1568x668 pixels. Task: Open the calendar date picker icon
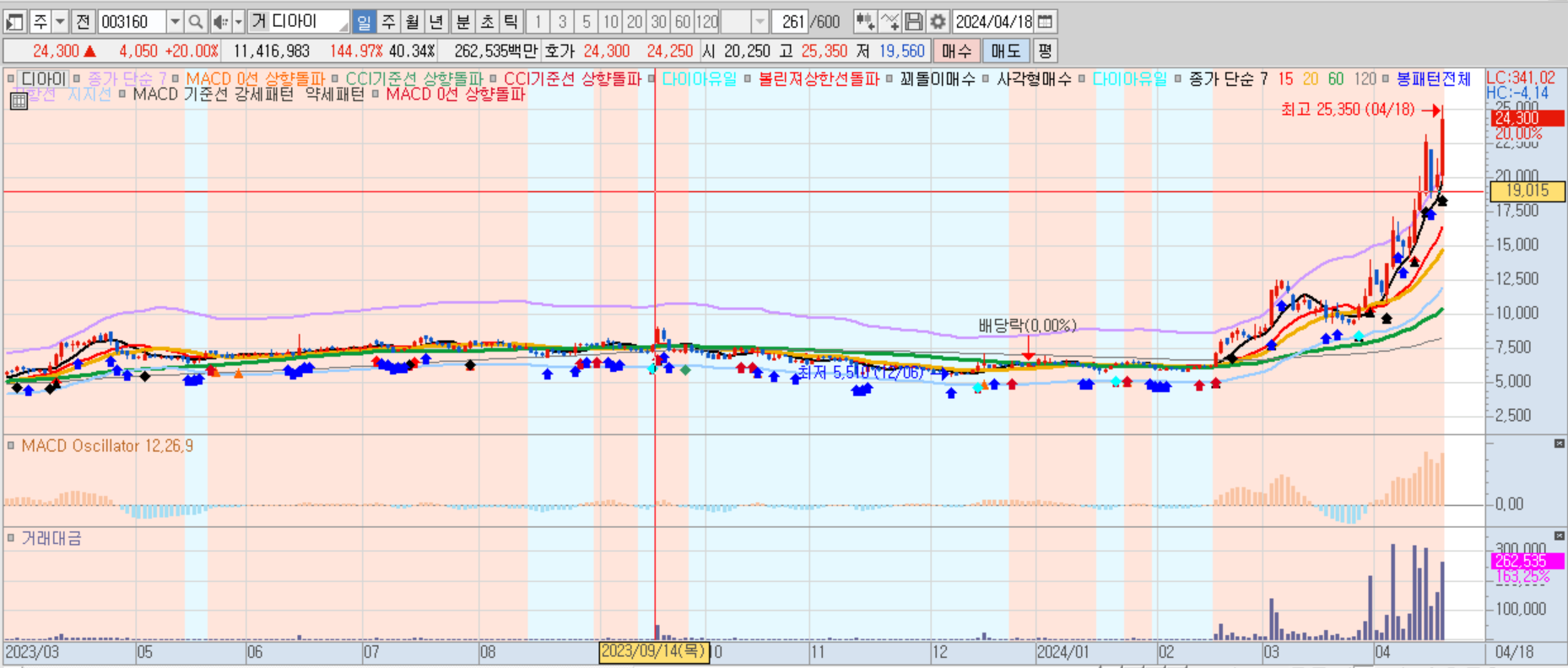point(1046,22)
